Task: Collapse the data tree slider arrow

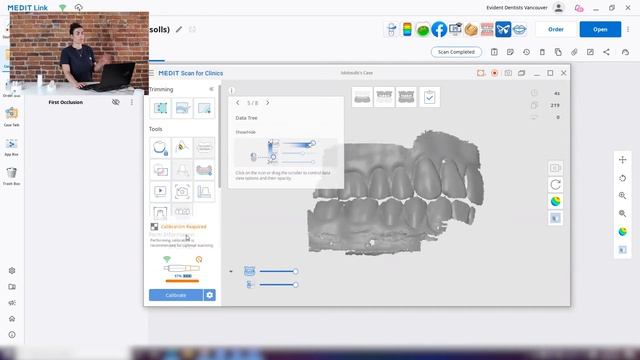Action: tap(231, 271)
